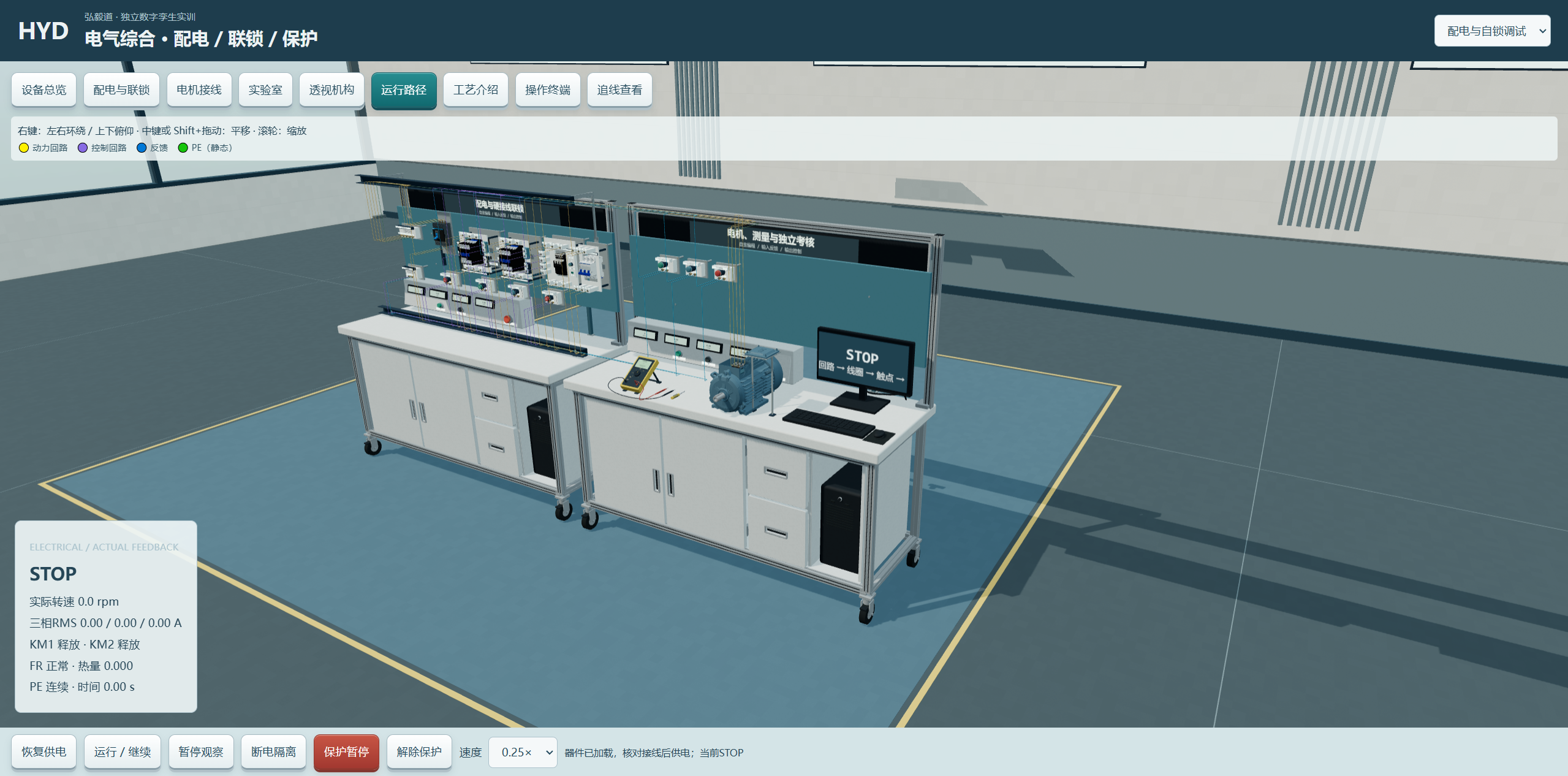Click the 实际转速 0.0 rpm readout
This screenshot has width=1568, height=776.
coord(74,601)
